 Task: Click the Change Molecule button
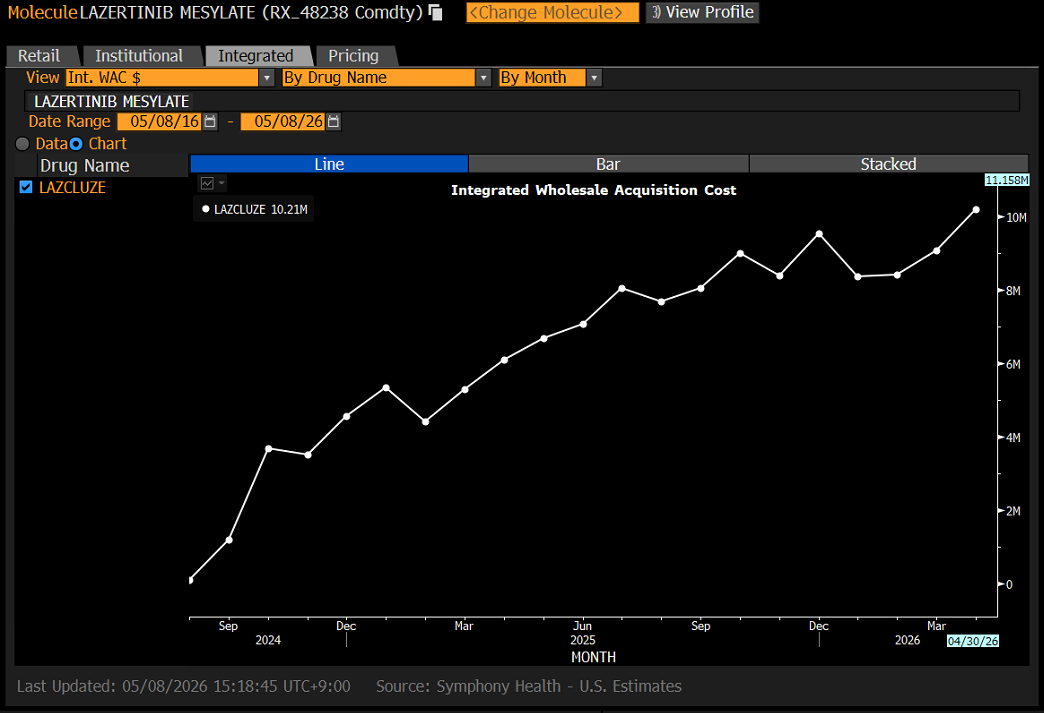552,13
